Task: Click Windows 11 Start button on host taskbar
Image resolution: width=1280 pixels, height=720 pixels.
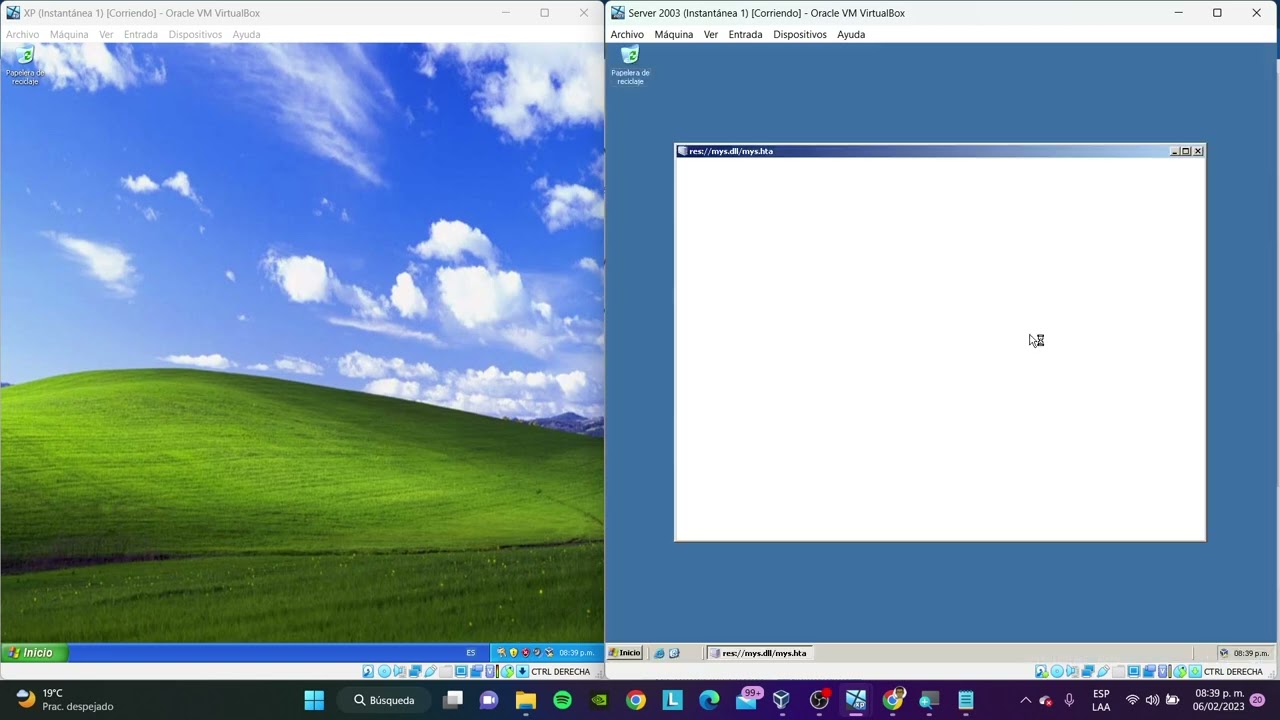Action: [314, 700]
